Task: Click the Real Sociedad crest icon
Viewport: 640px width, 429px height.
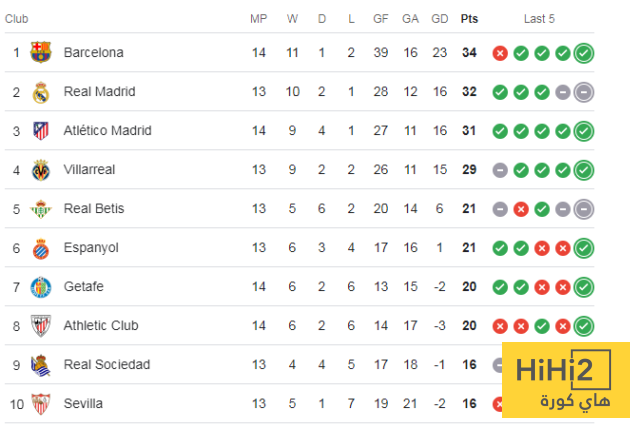Action: point(41,365)
